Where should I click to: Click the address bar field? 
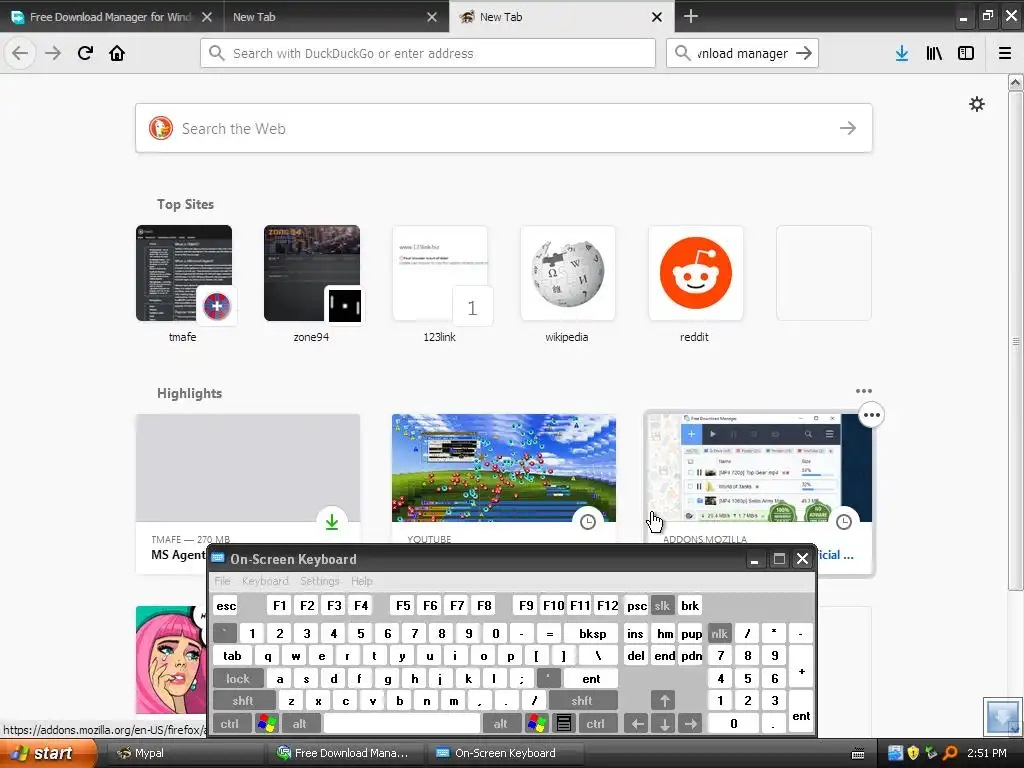(x=428, y=53)
